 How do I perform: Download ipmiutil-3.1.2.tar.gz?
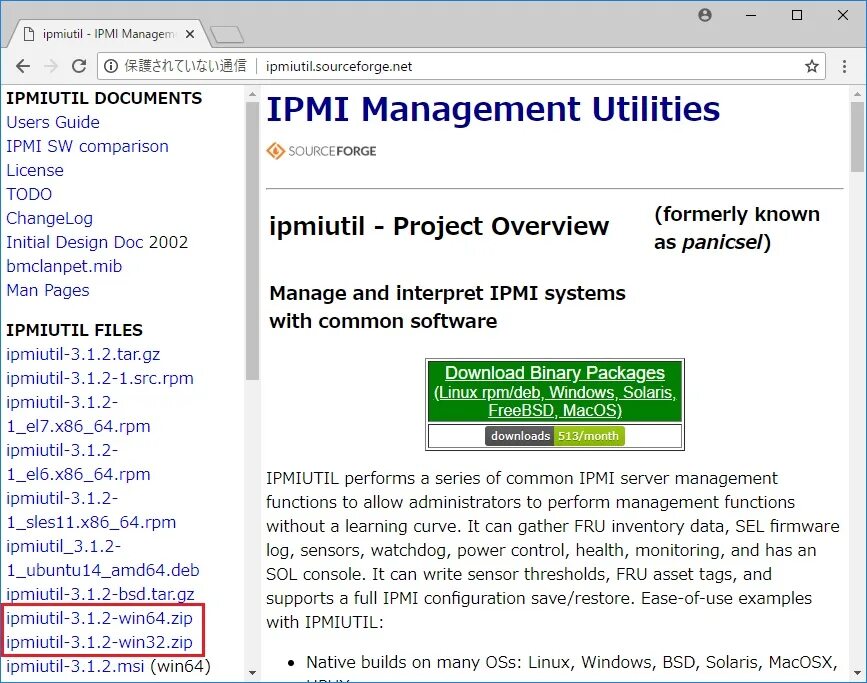[x=83, y=354]
